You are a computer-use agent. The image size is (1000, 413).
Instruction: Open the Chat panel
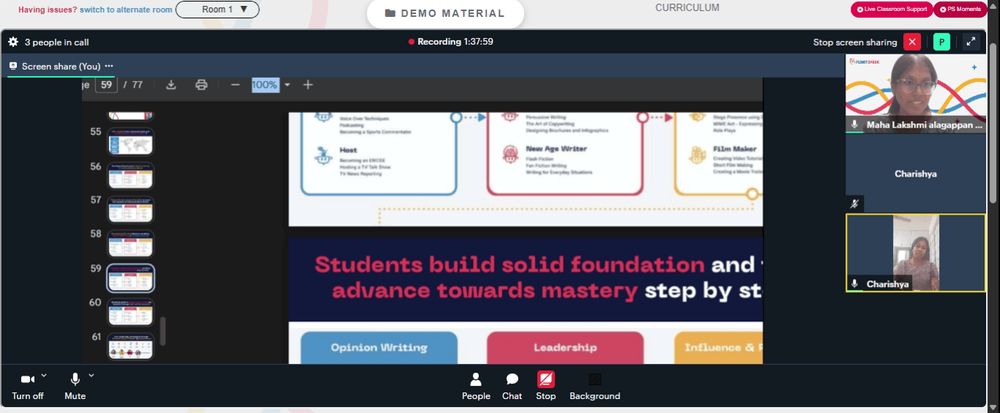(511, 386)
